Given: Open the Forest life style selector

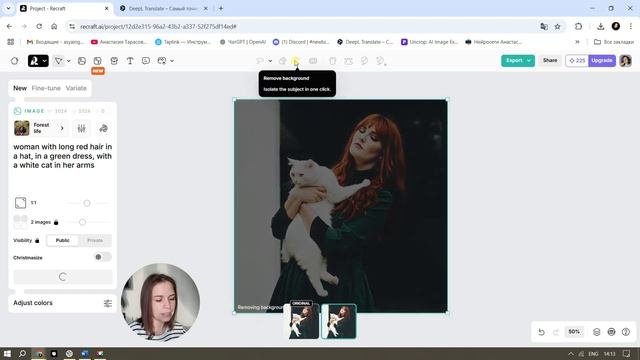Looking at the screenshot, I should (x=39, y=128).
